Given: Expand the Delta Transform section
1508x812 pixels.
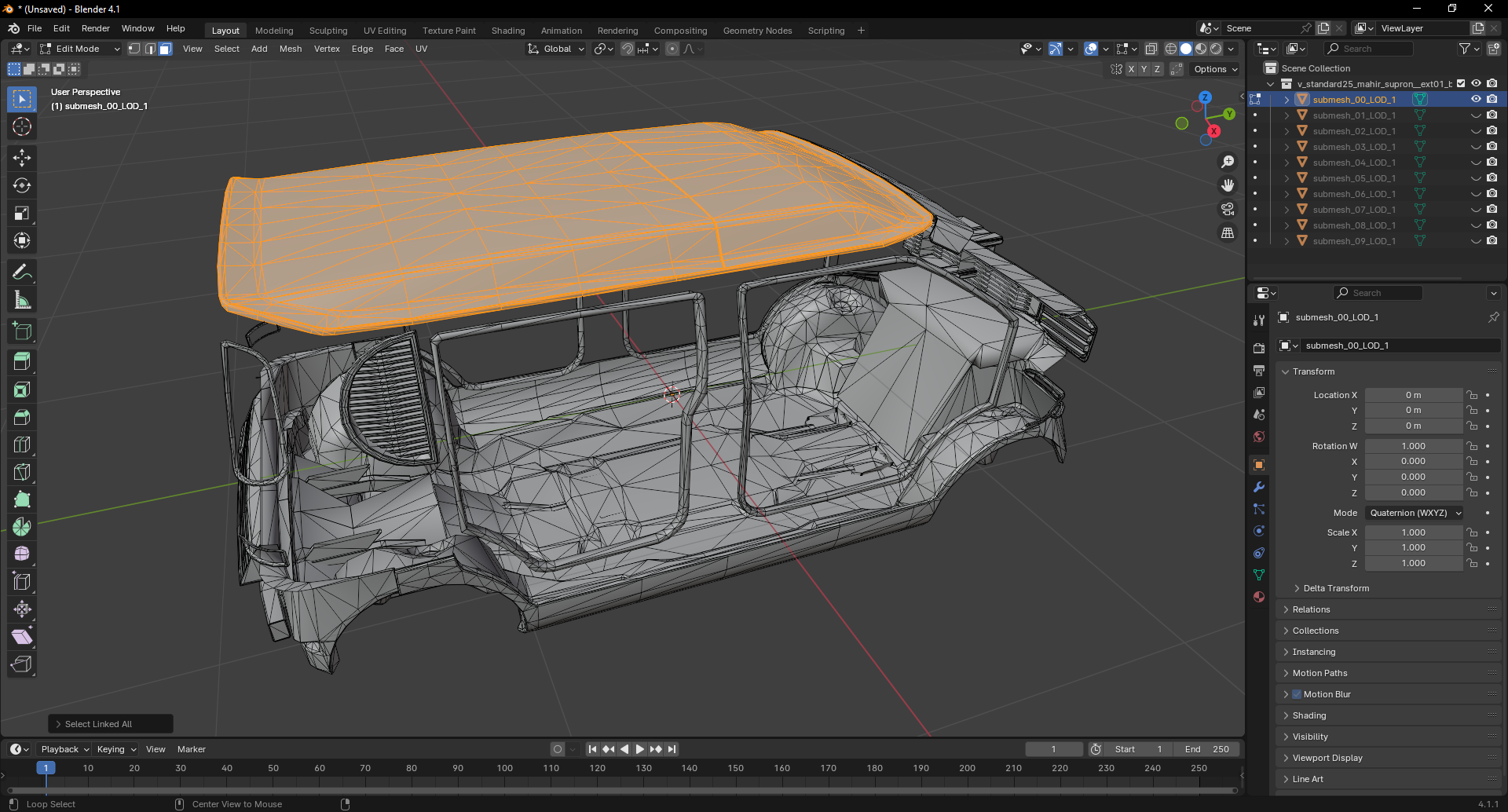Looking at the screenshot, I should coord(1335,588).
